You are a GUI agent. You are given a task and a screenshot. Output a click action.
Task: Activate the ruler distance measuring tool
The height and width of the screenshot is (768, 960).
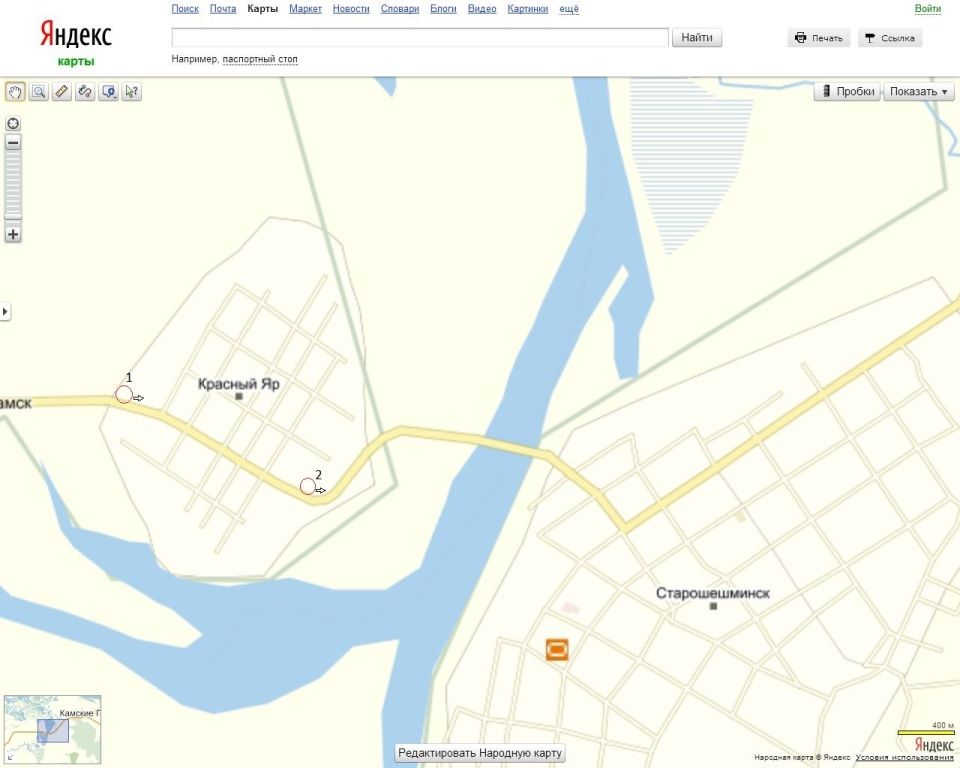click(61, 92)
